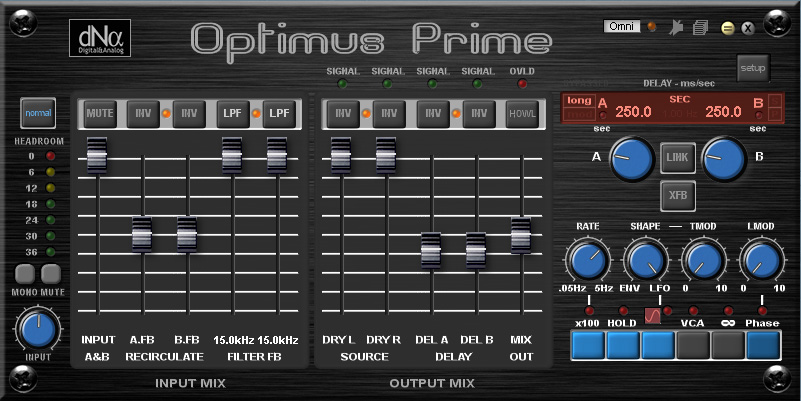Click the A.FB recirculate fader handle
Image resolution: width=801 pixels, height=401 pixels.
coord(142,235)
